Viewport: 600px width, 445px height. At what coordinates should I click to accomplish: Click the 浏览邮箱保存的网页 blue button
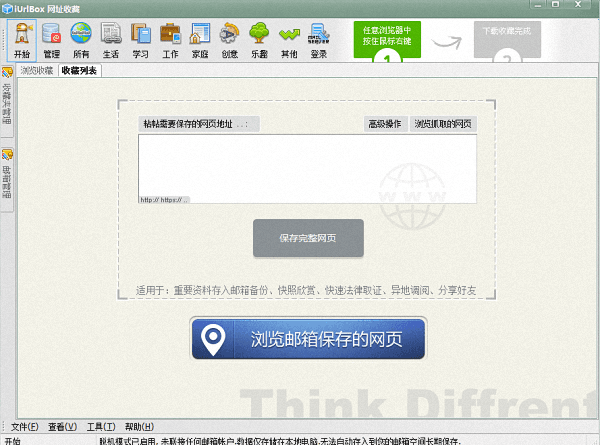coord(308,339)
